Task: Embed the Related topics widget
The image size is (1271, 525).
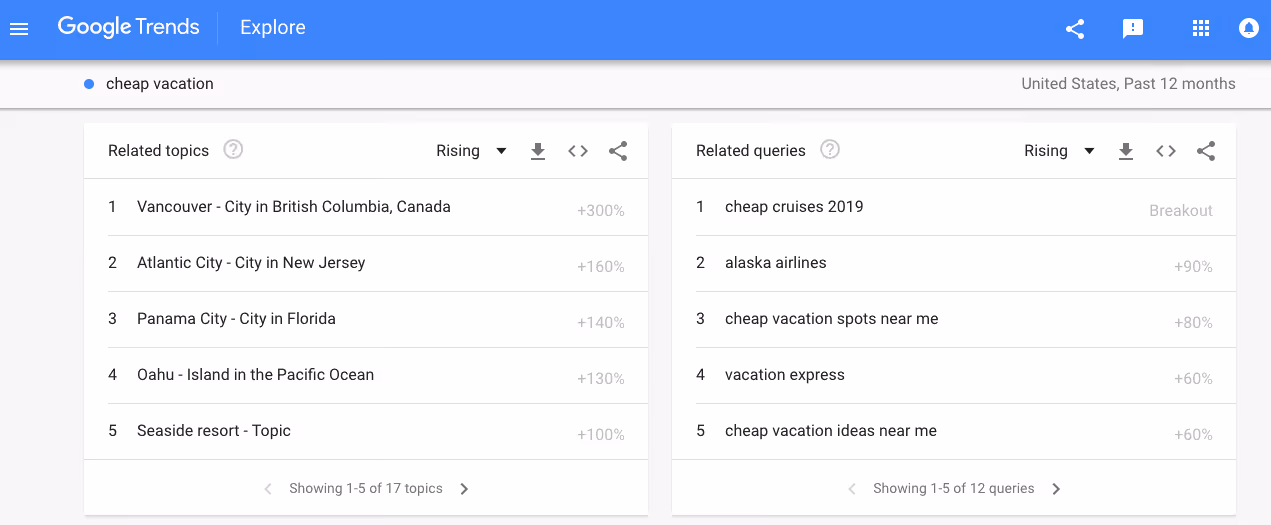Action: [578, 151]
